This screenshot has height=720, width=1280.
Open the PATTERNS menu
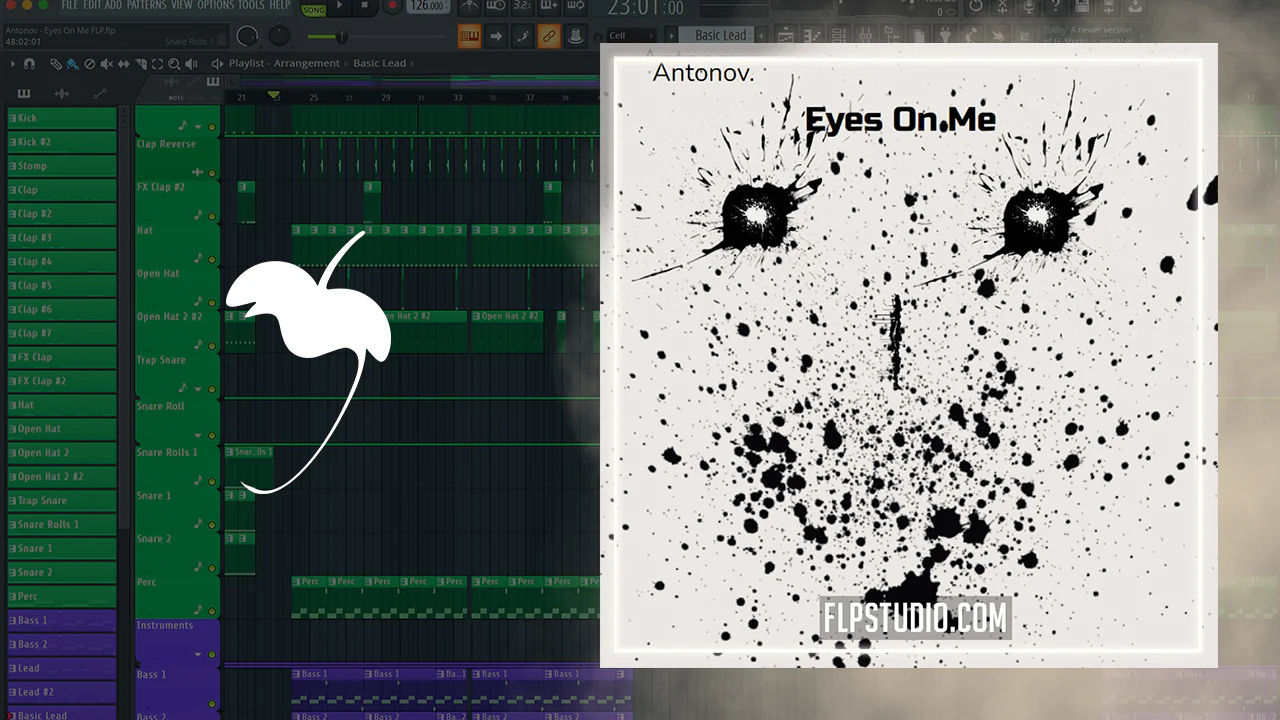(147, 6)
